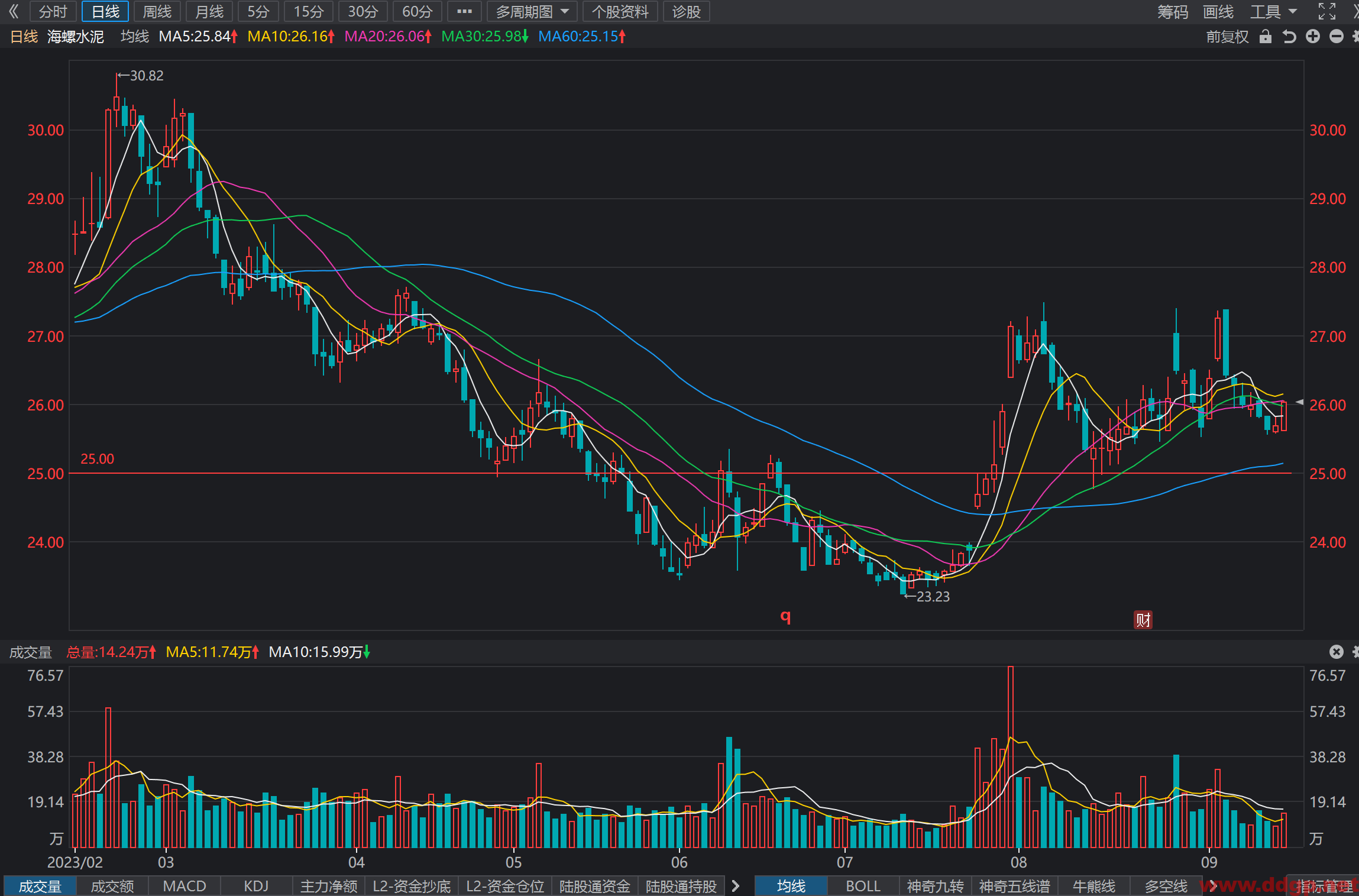Click the undo arrow icon
The width and height of the screenshot is (1359, 896).
[x=1289, y=37]
